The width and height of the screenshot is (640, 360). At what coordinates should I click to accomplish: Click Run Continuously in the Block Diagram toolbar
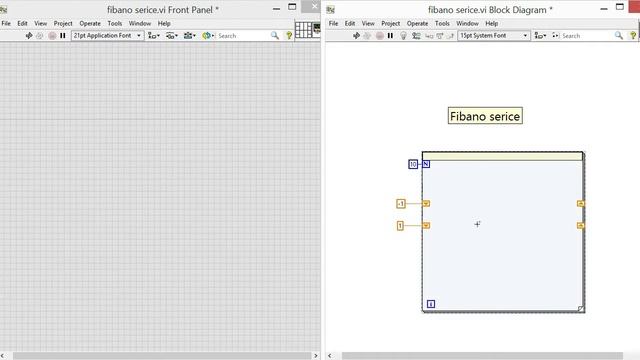(367, 36)
